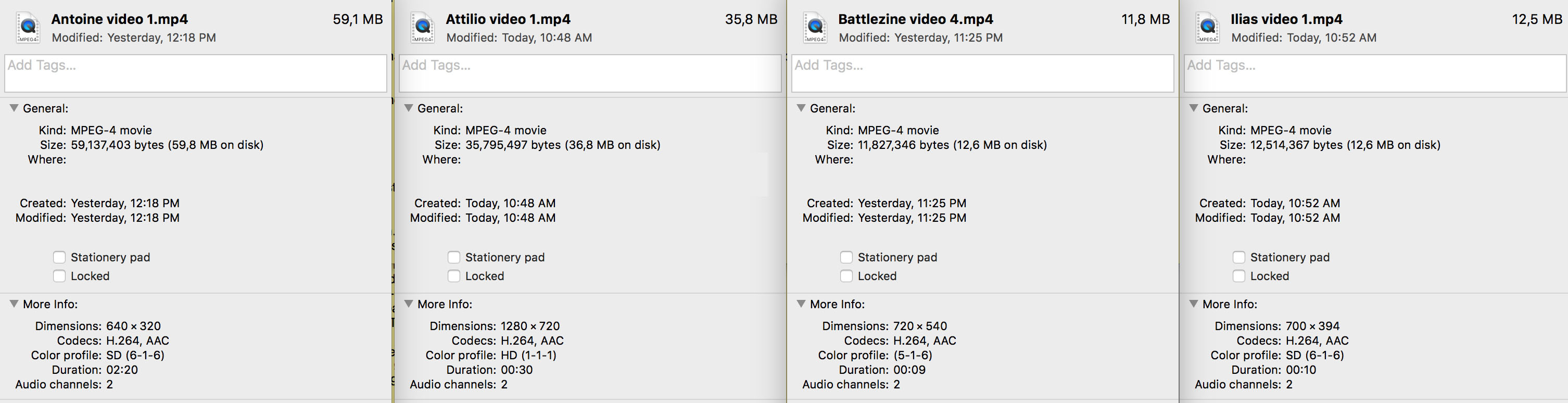This screenshot has width=1568, height=403.
Task: Collapse General section in Ilias video window
Action: [1193, 108]
